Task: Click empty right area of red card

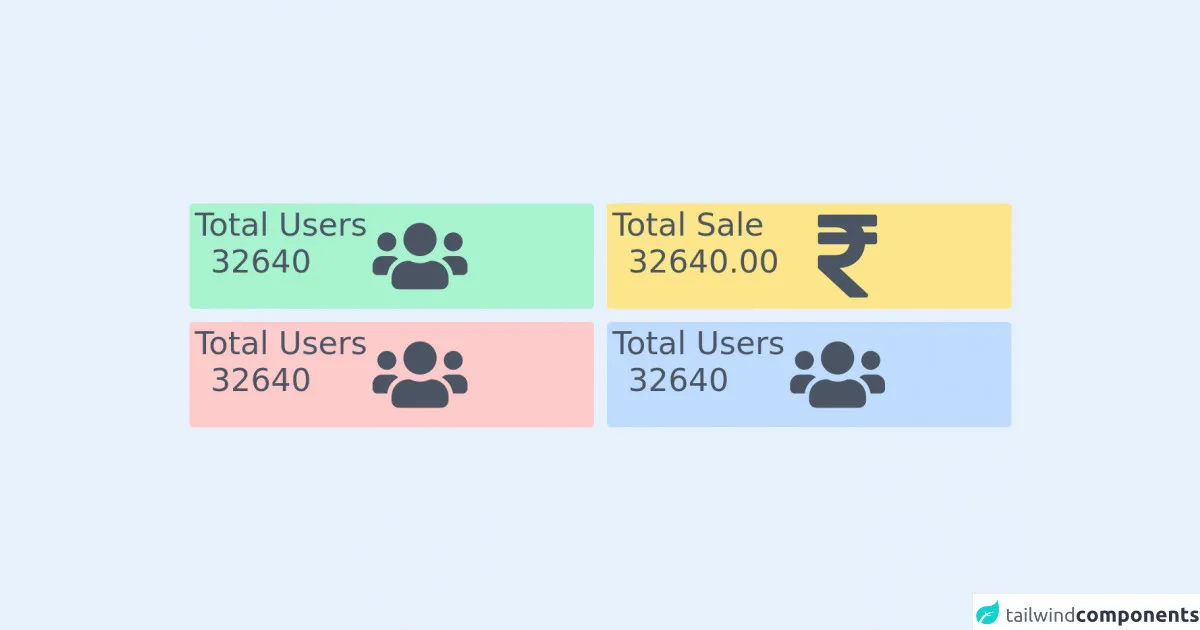Action: coord(535,374)
